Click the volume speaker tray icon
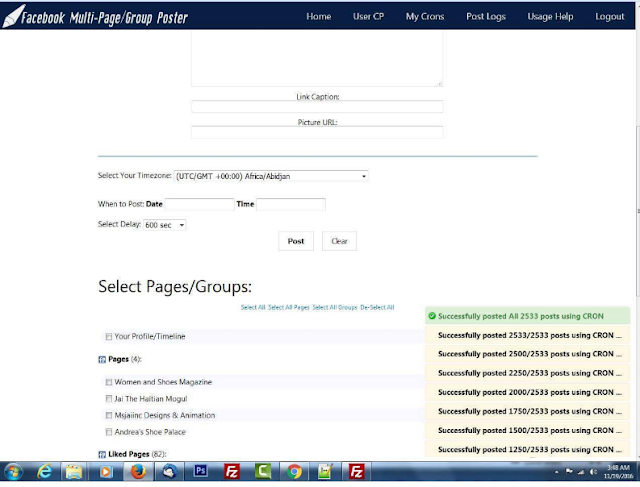Image resolution: width=640 pixels, height=487 pixels. tap(593, 472)
